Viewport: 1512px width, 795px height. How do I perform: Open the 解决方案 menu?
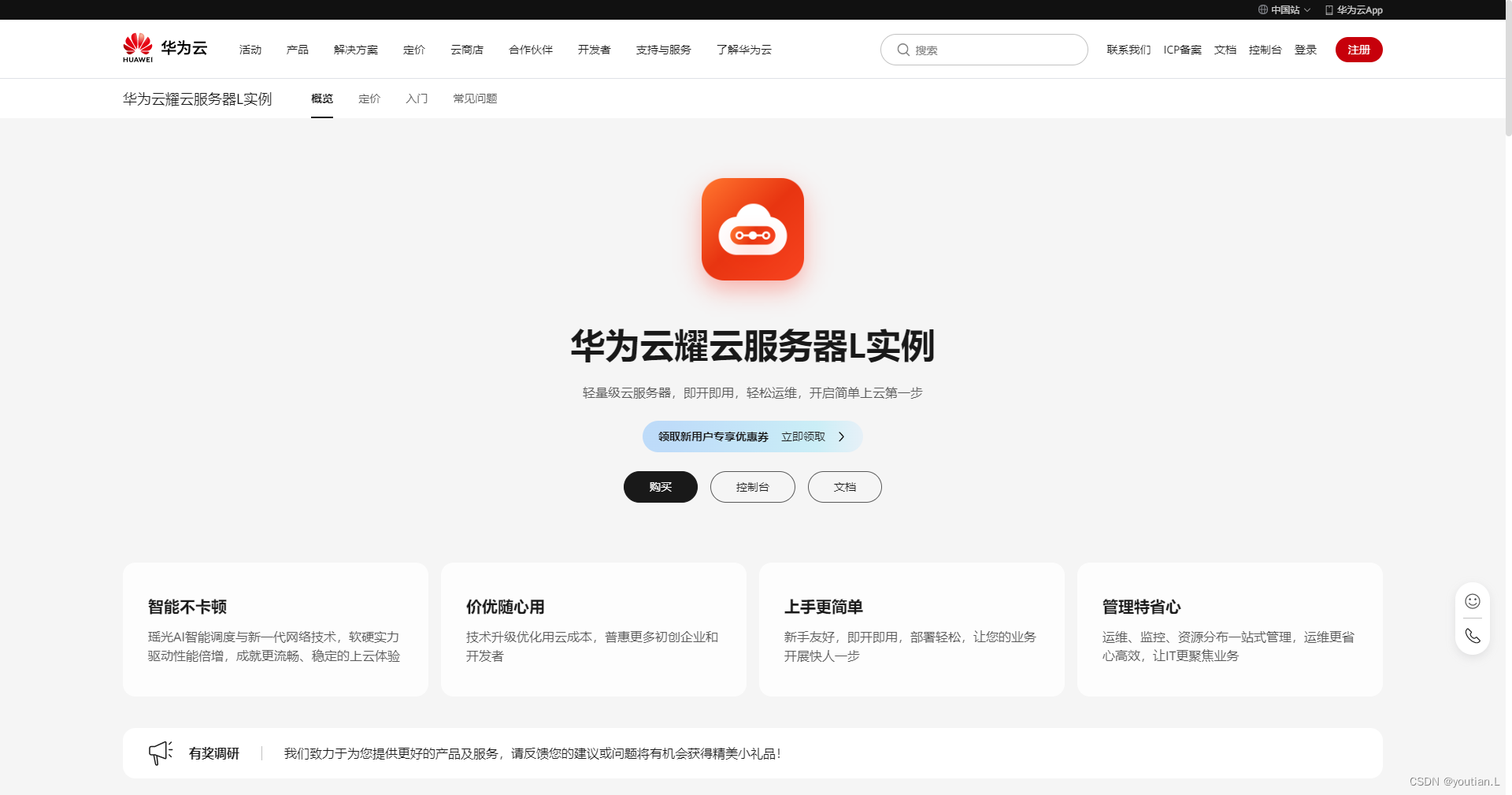coord(356,50)
